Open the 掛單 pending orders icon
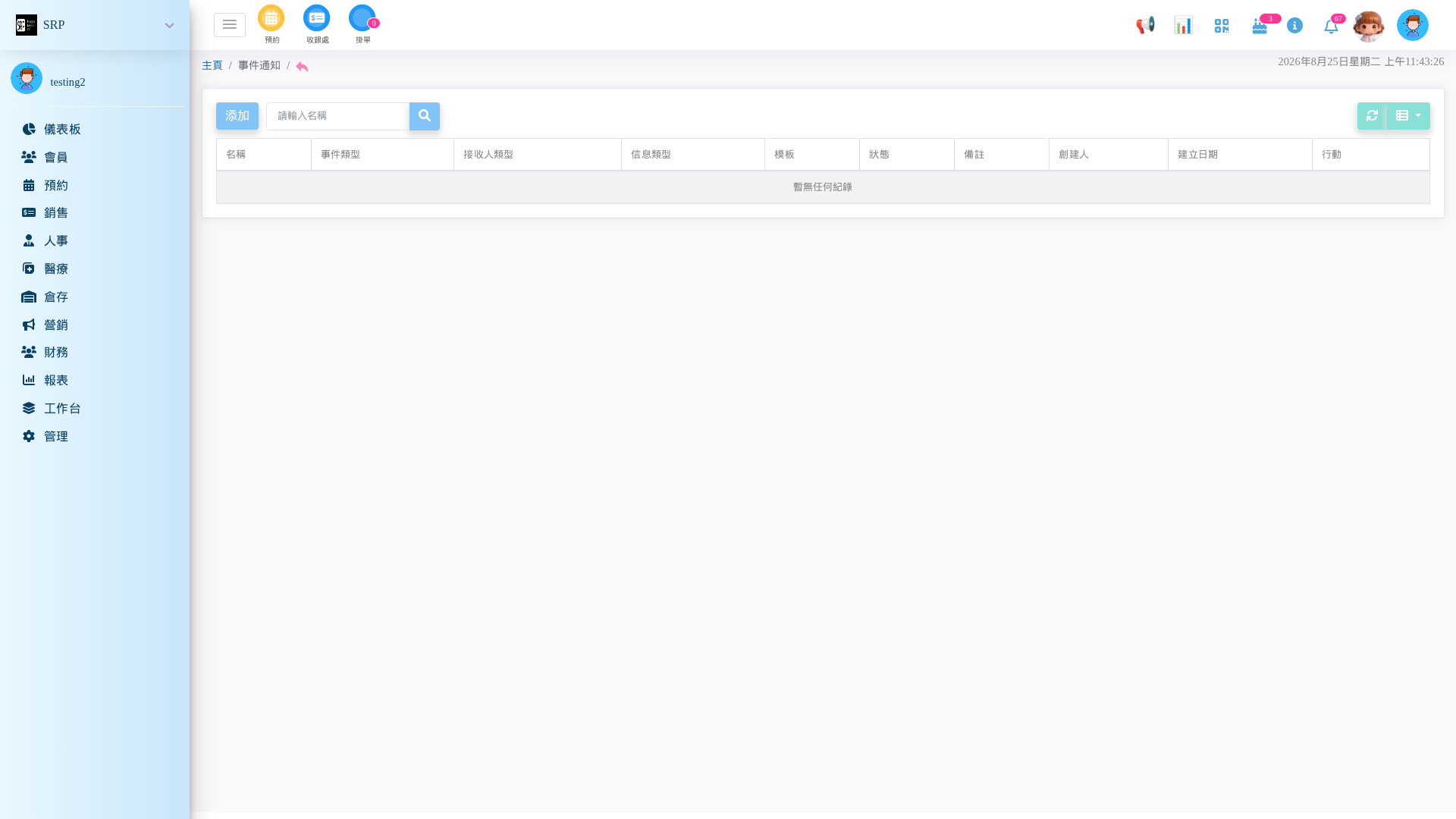The height and width of the screenshot is (819, 1456). [x=362, y=18]
